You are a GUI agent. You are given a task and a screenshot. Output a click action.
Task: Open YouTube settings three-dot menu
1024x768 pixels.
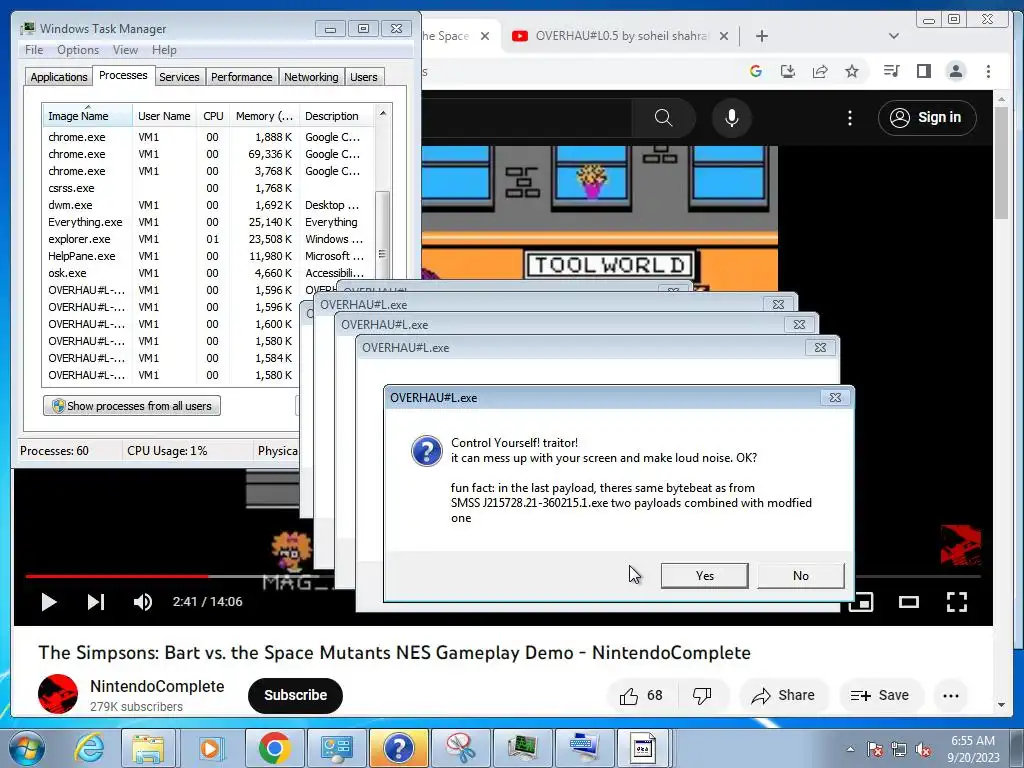coord(849,118)
